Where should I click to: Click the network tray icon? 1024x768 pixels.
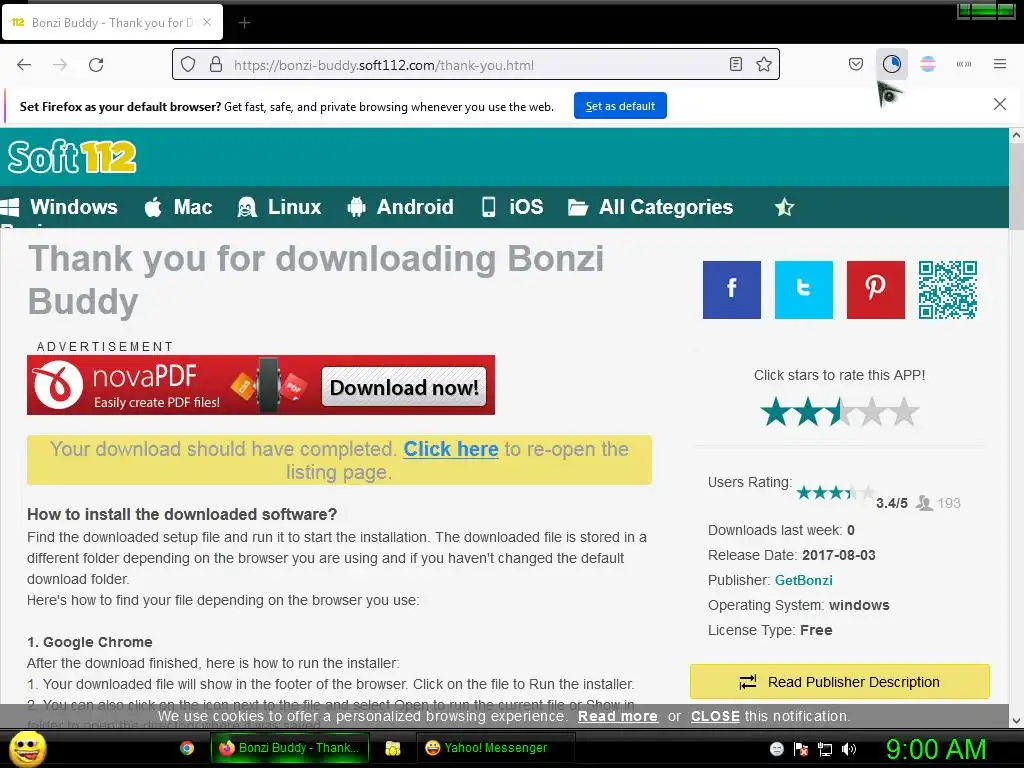click(x=825, y=749)
